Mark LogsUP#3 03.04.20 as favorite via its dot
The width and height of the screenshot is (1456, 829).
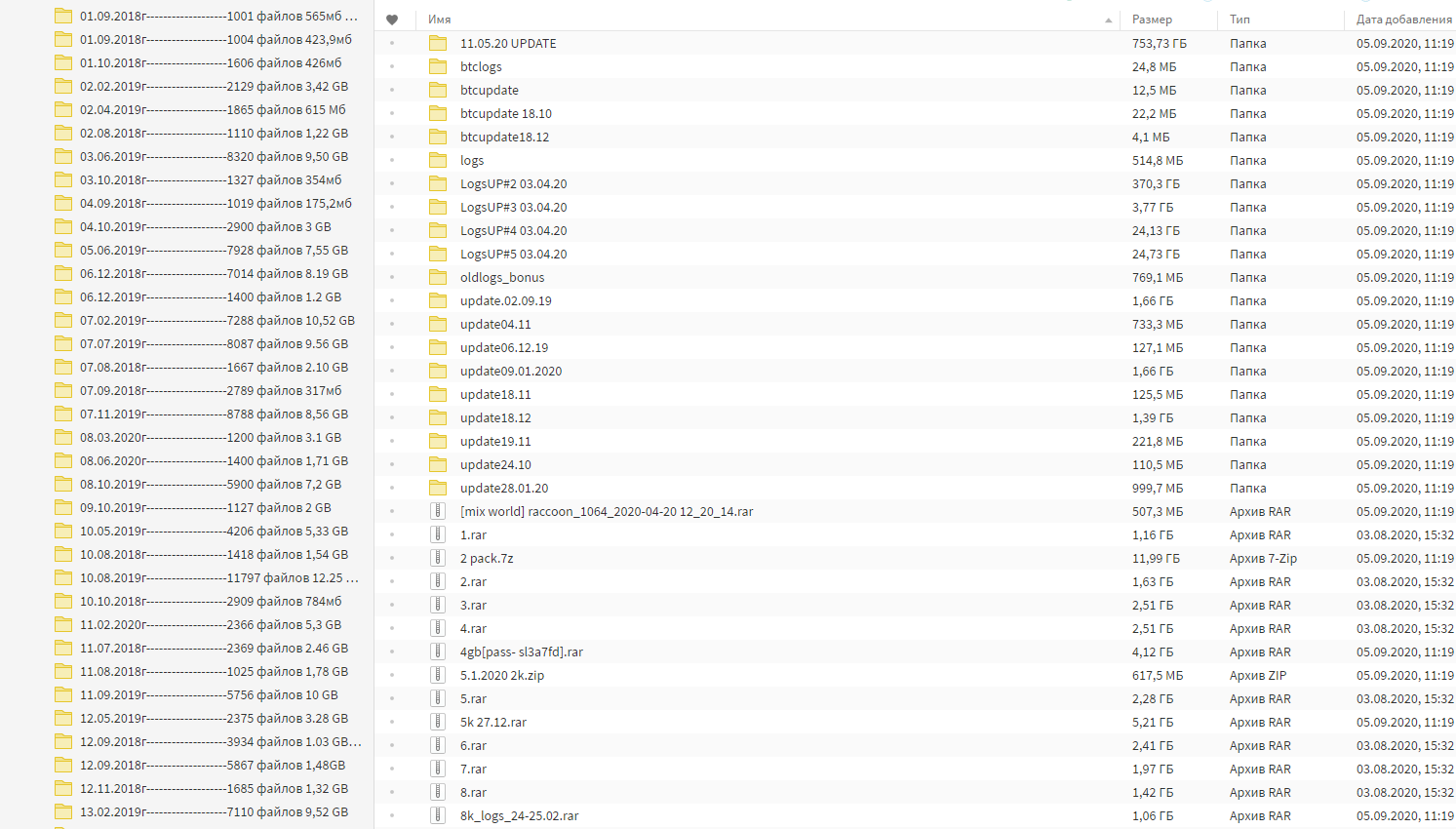click(392, 207)
